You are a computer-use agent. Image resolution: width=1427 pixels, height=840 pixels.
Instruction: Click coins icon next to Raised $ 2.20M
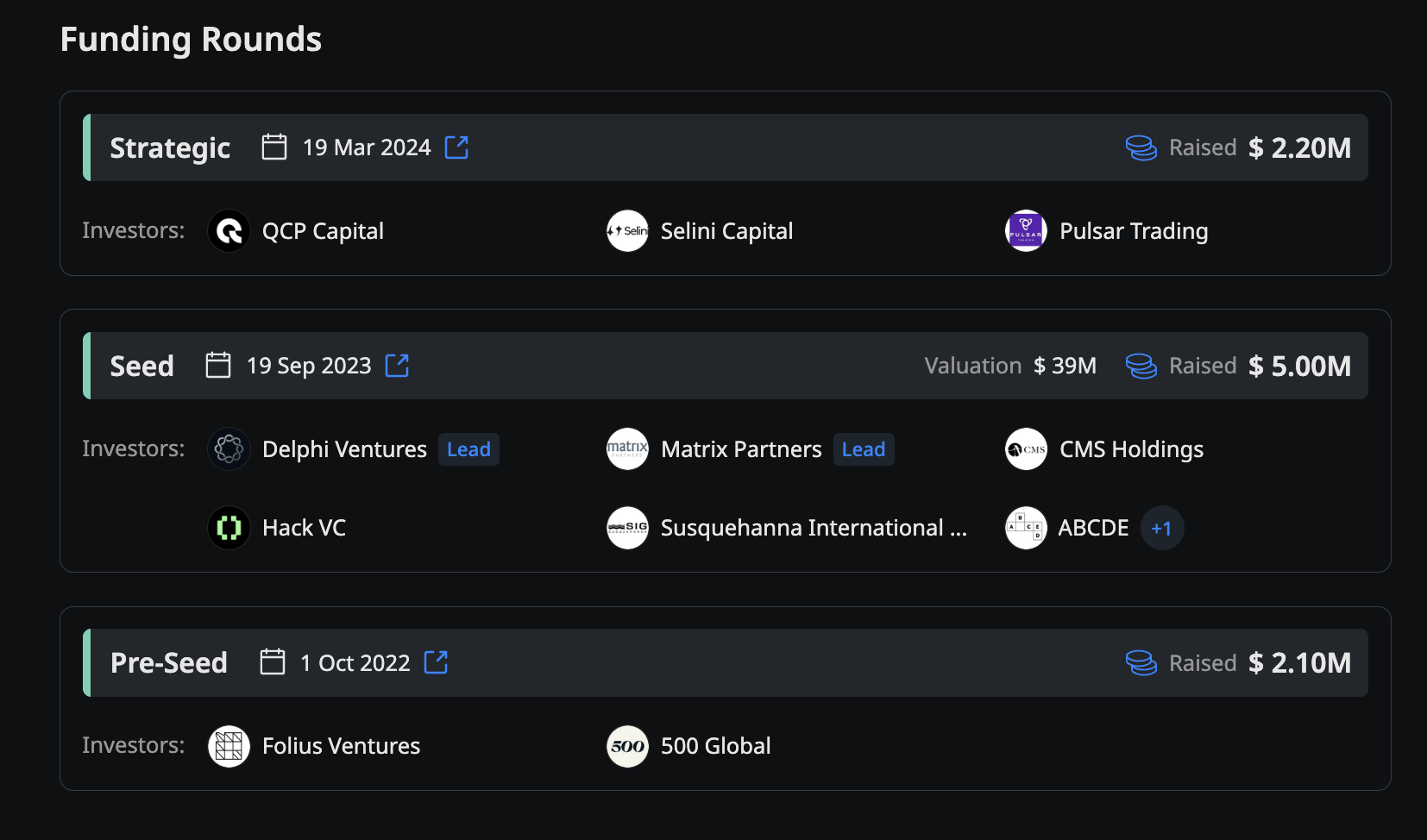[1141, 148]
